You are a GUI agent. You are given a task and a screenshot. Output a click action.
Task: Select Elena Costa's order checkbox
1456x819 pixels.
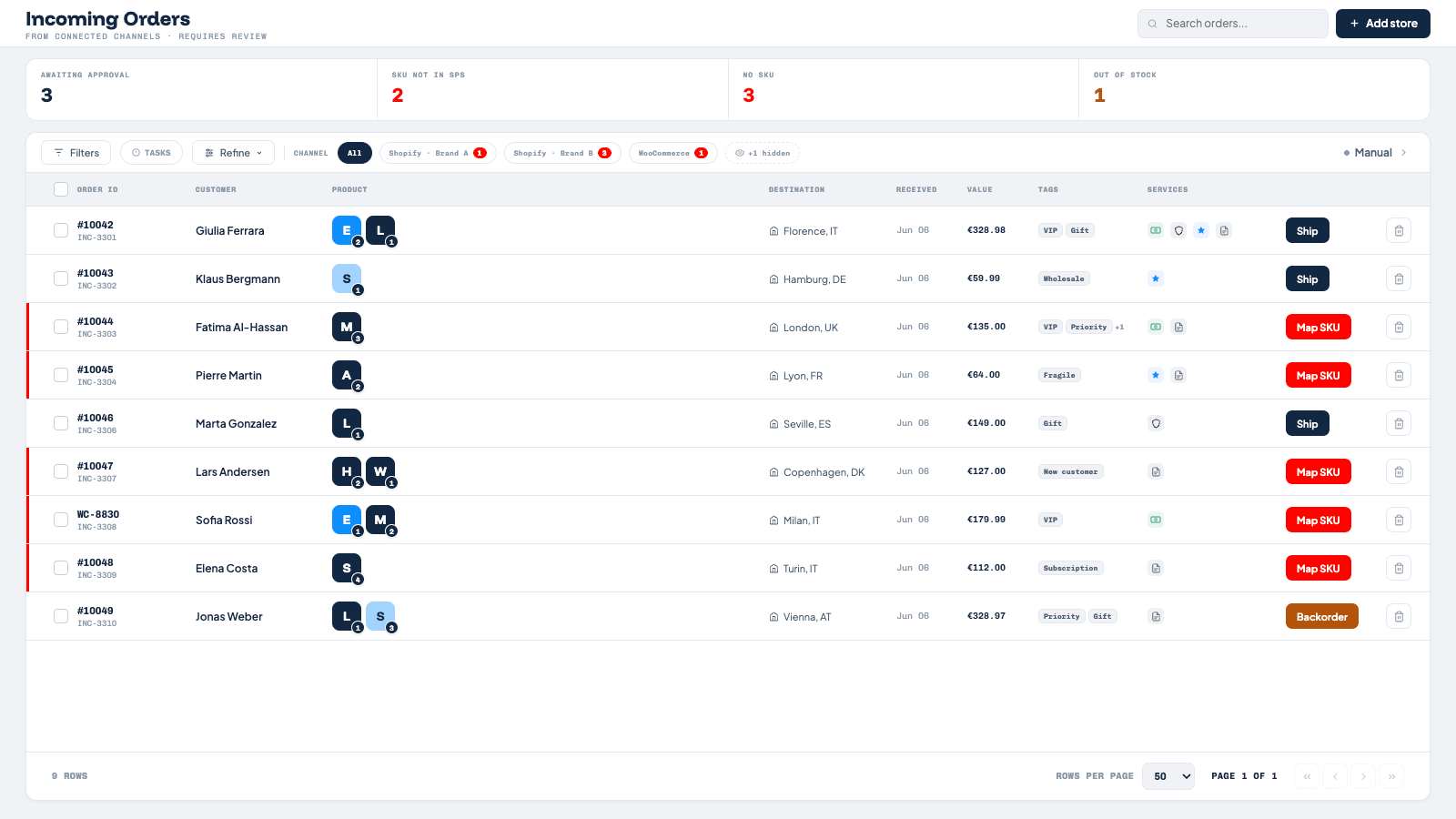point(61,568)
